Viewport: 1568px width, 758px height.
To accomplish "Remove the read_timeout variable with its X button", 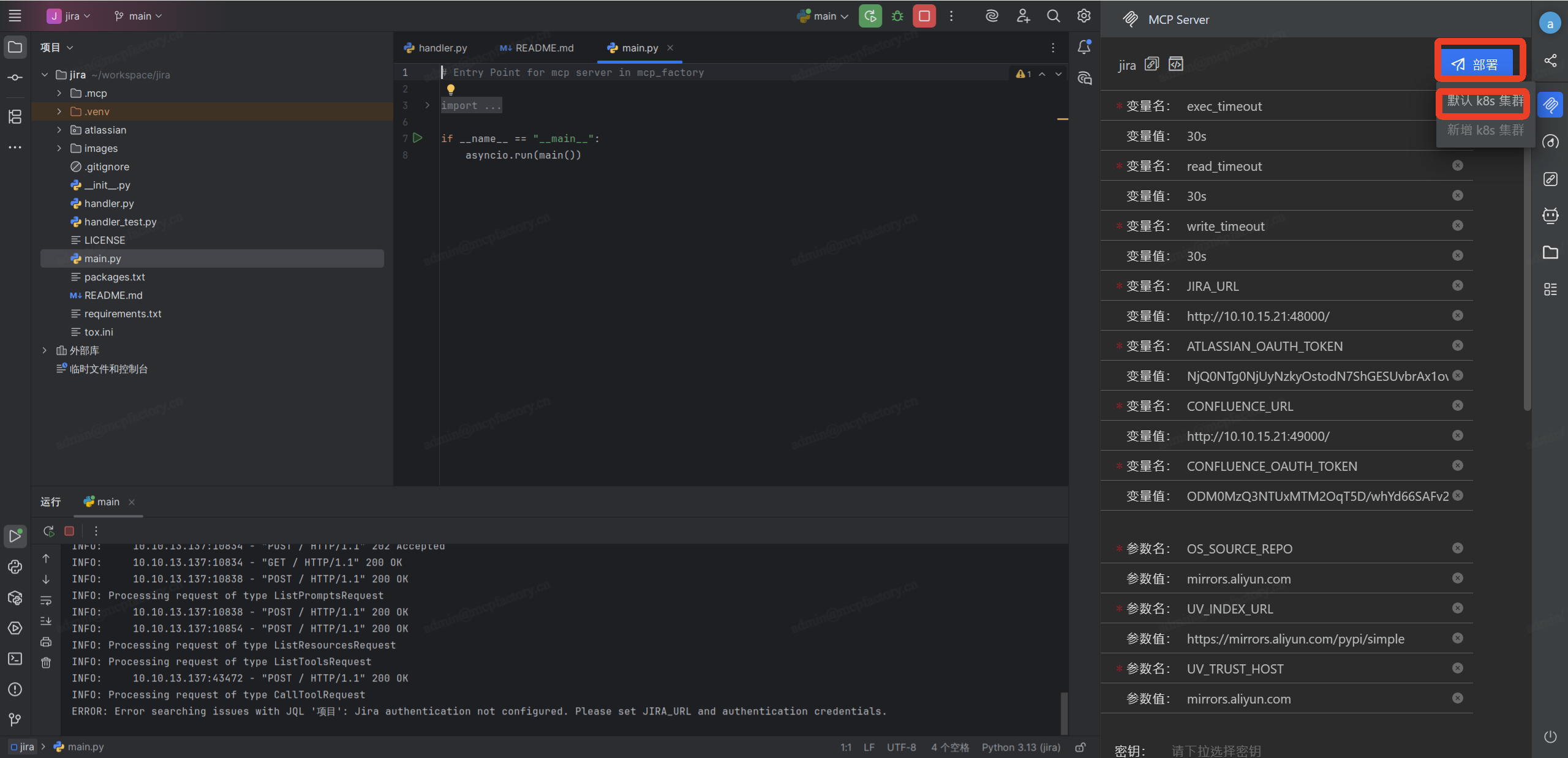I will point(1457,165).
